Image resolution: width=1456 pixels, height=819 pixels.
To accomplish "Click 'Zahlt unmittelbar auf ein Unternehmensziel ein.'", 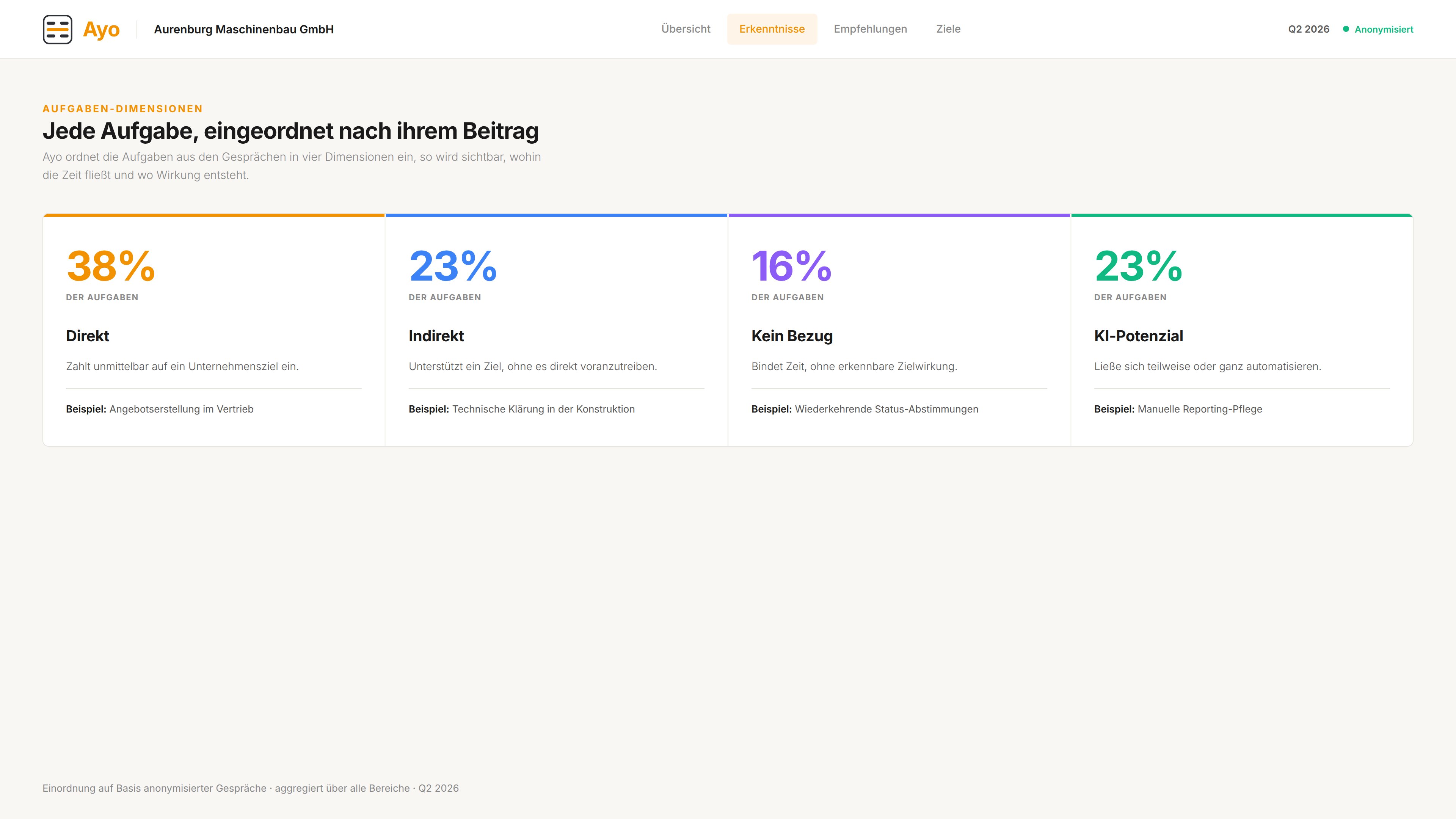I will click(x=182, y=366).
